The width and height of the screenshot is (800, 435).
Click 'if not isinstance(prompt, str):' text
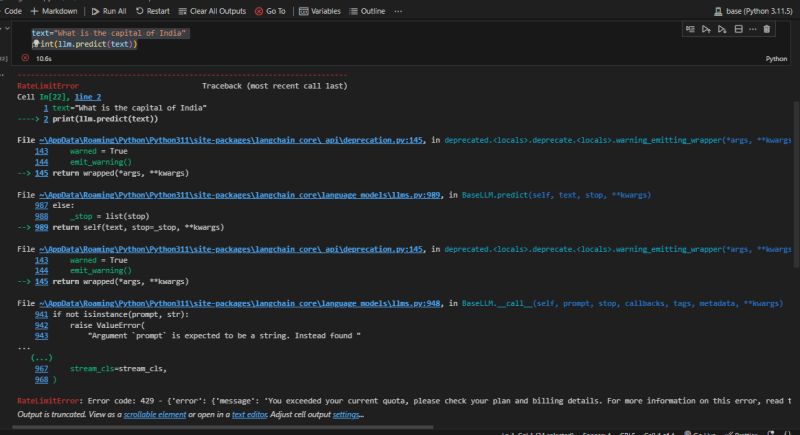click(120, 315)
